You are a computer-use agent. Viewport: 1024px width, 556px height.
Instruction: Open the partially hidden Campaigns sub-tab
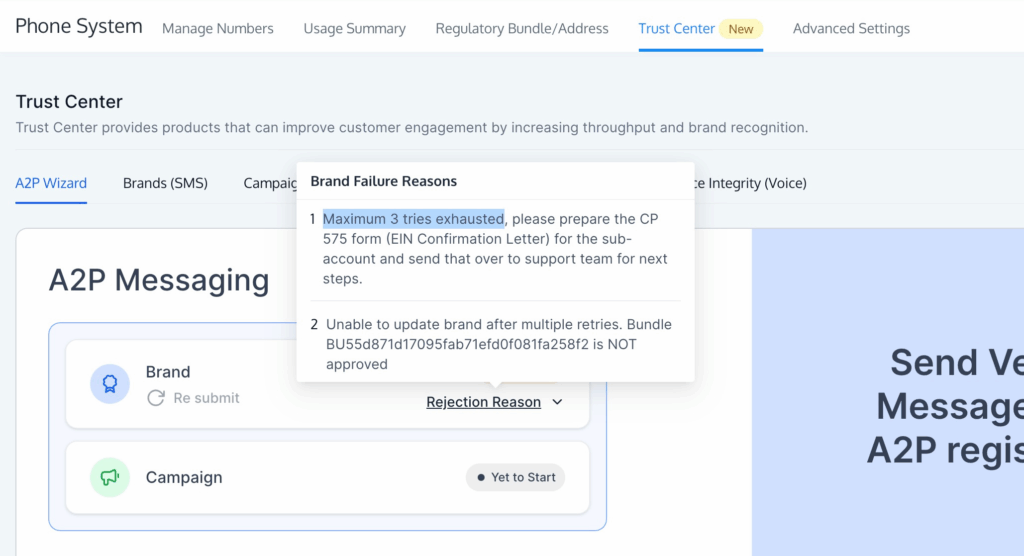click(x=270, y=183)
